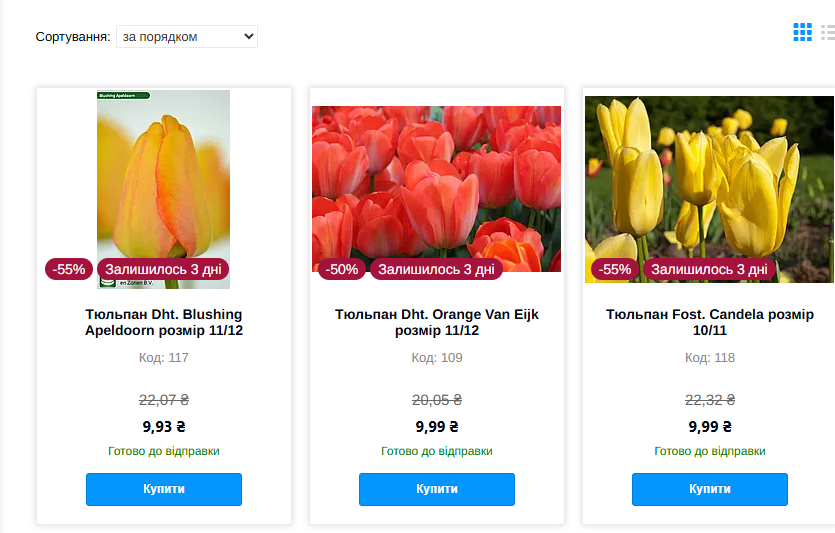Open "Тюльпан Fost. Candela" product title
835x533 pixels.
[x=710, y=322]
